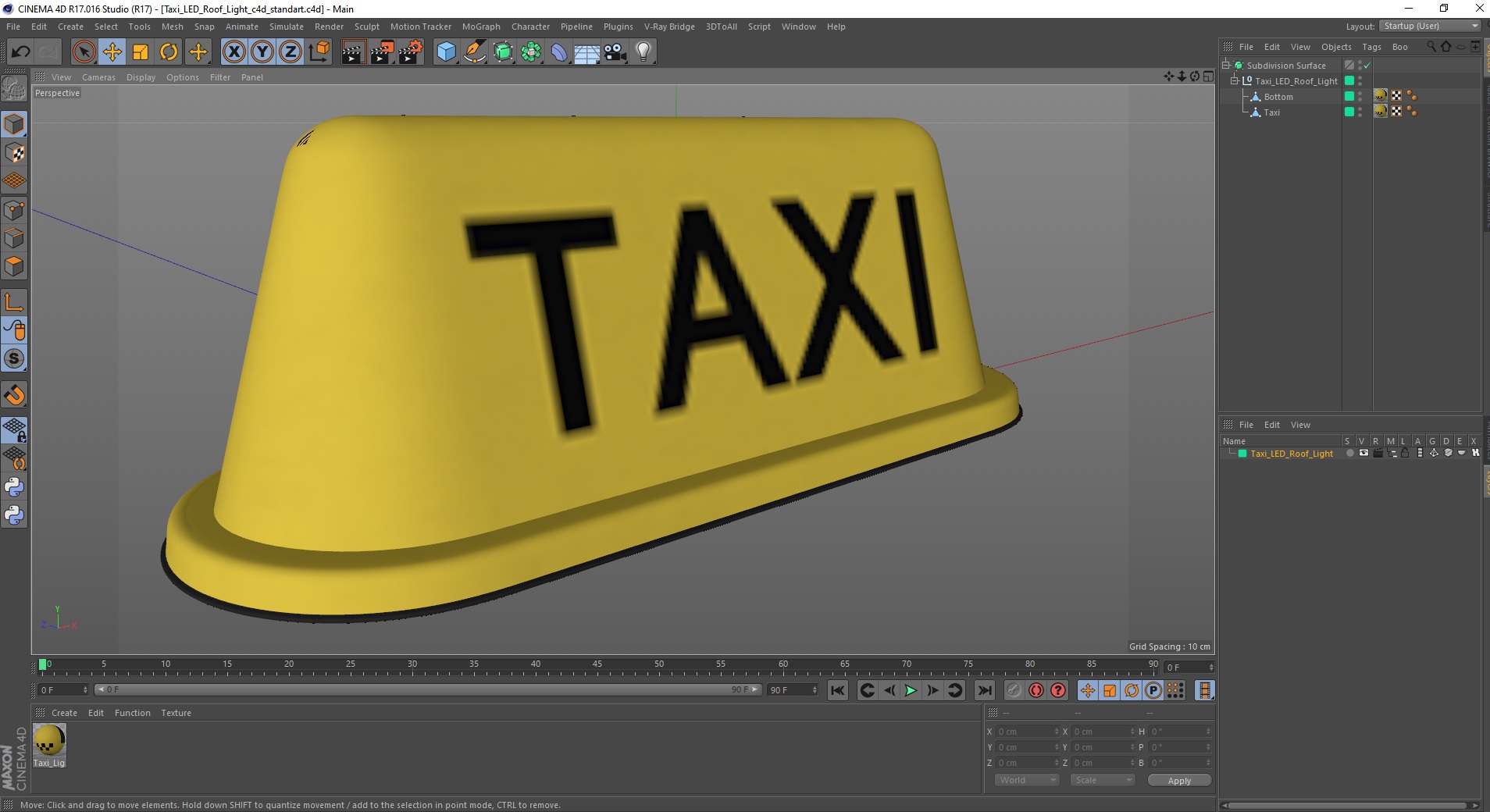The image size is (1490, 812).
Task: Toggle Subdivision Surface enabled checkmark
Action: [1367, 66]
